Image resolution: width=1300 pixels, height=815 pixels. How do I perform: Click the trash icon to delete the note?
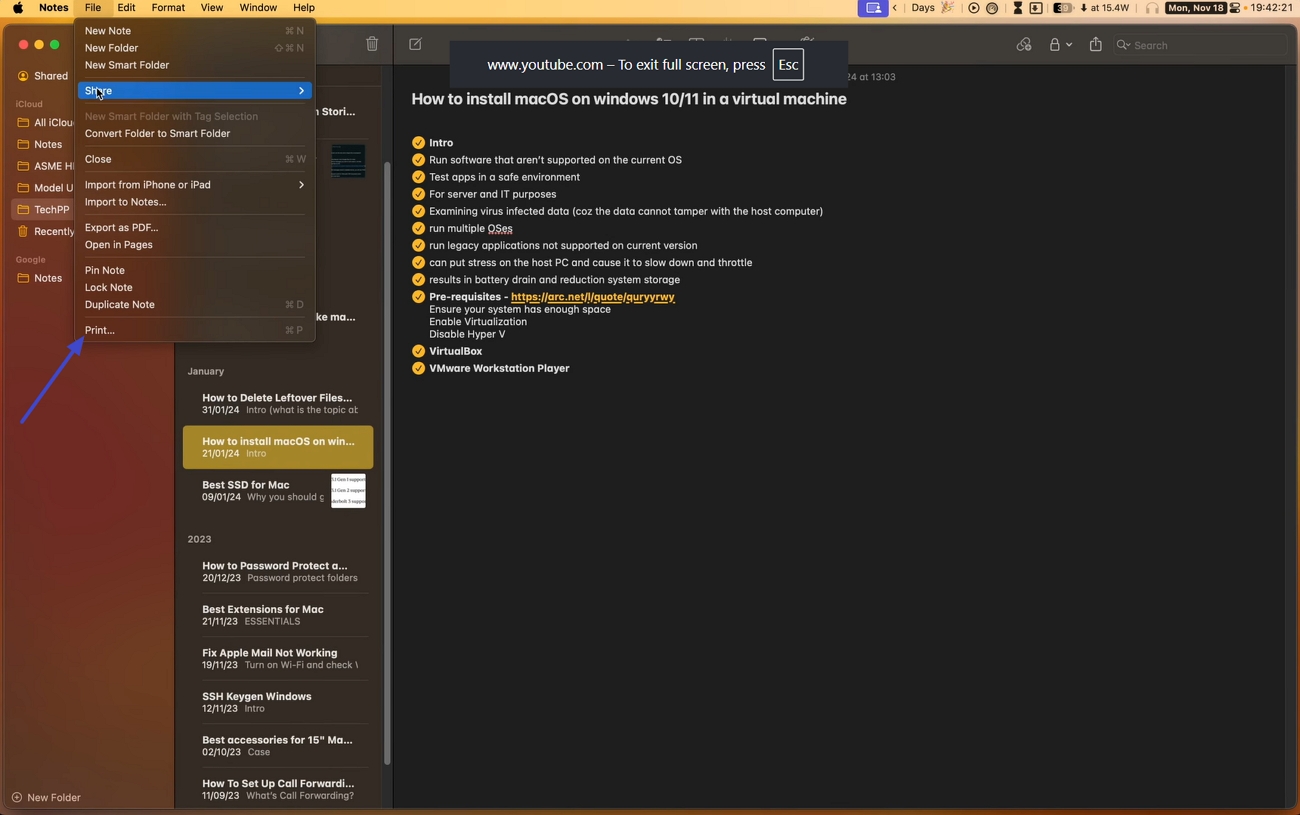click(372, 44)
